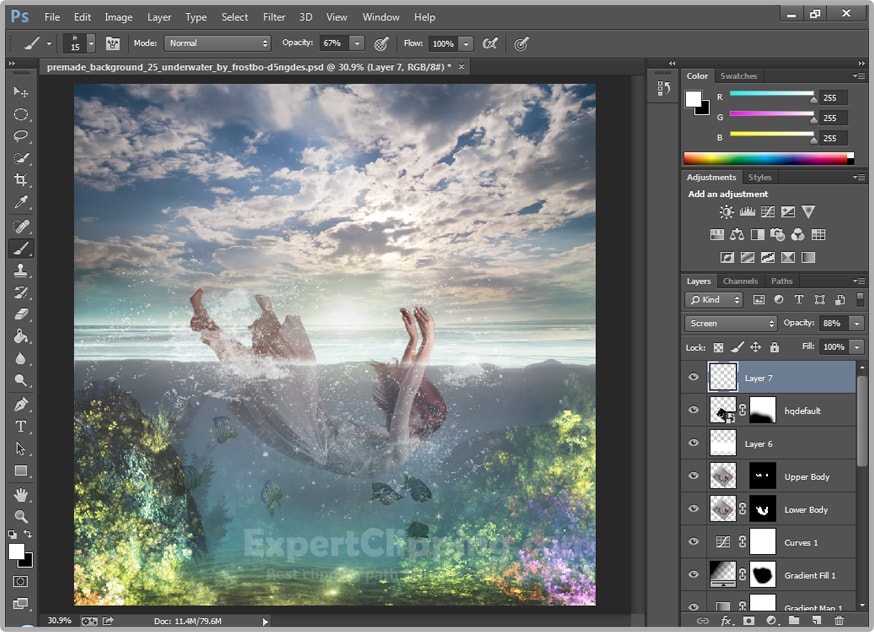Switch to the Channels tab
874x632 pixels.
[740, 281]
